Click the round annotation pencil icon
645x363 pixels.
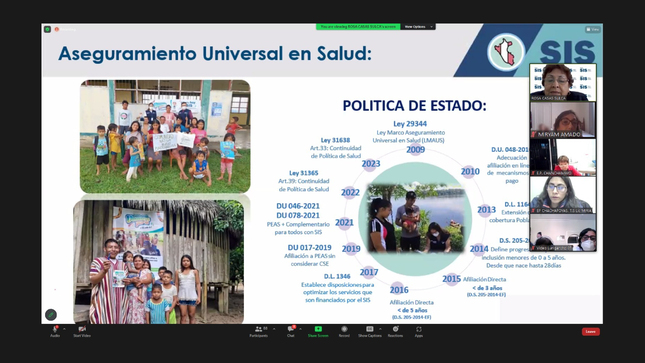pos(51,314)
